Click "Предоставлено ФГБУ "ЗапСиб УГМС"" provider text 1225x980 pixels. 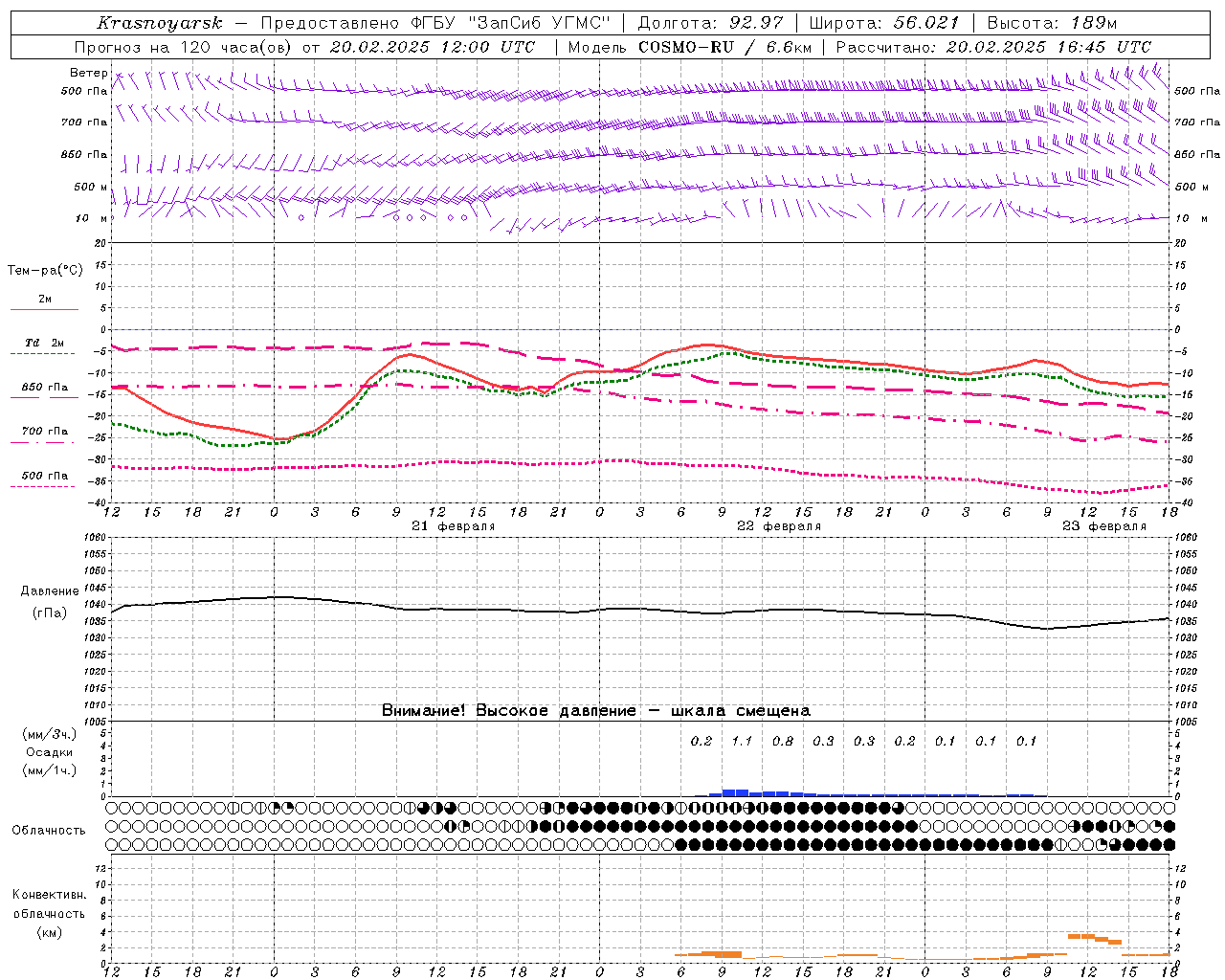click(x=435, y=23)
